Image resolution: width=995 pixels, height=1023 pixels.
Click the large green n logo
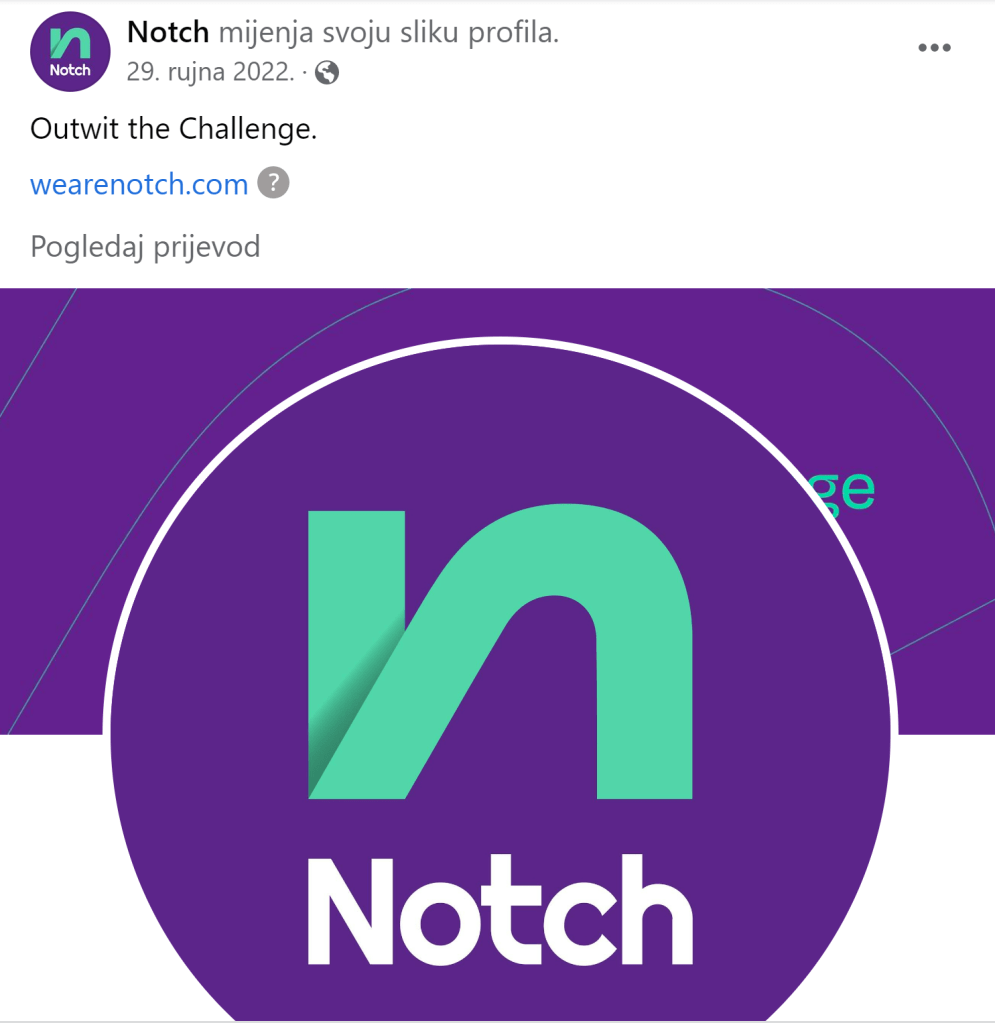click(x=500, y=651)
